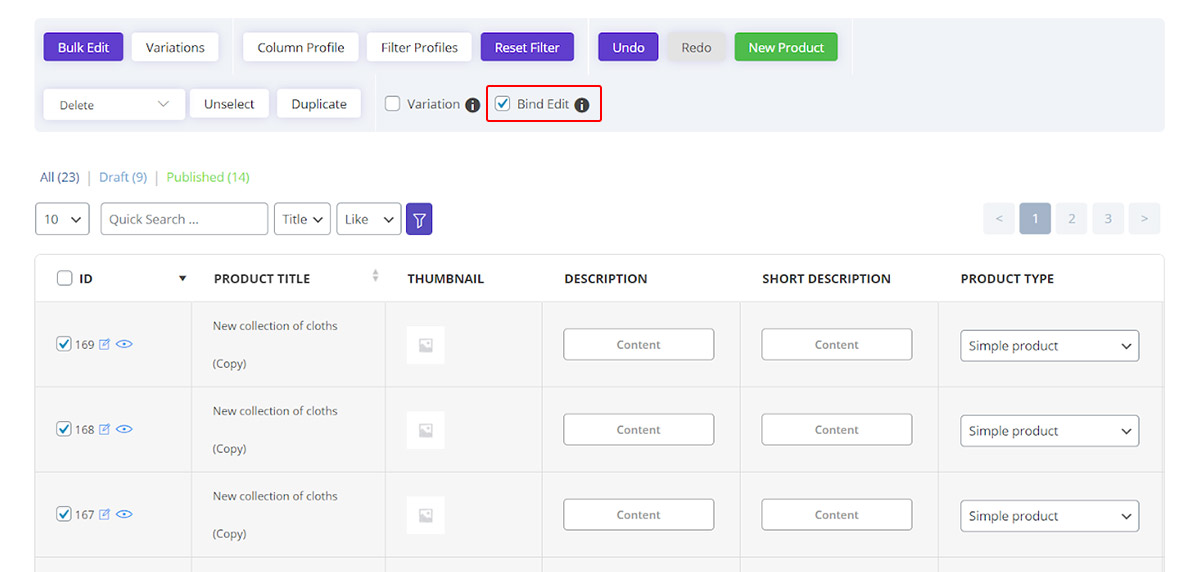The width and height of the screenshot is (1200, 572).
Task: Sort by Product Title arrows
Action: [376, 276]
